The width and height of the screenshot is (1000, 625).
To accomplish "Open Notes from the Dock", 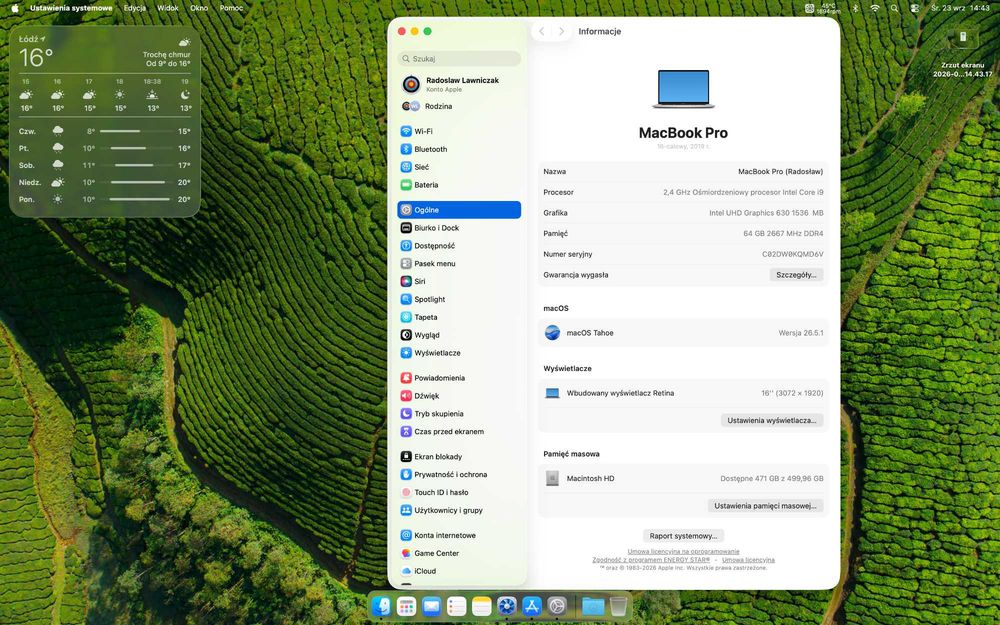I will coord(482,606).
